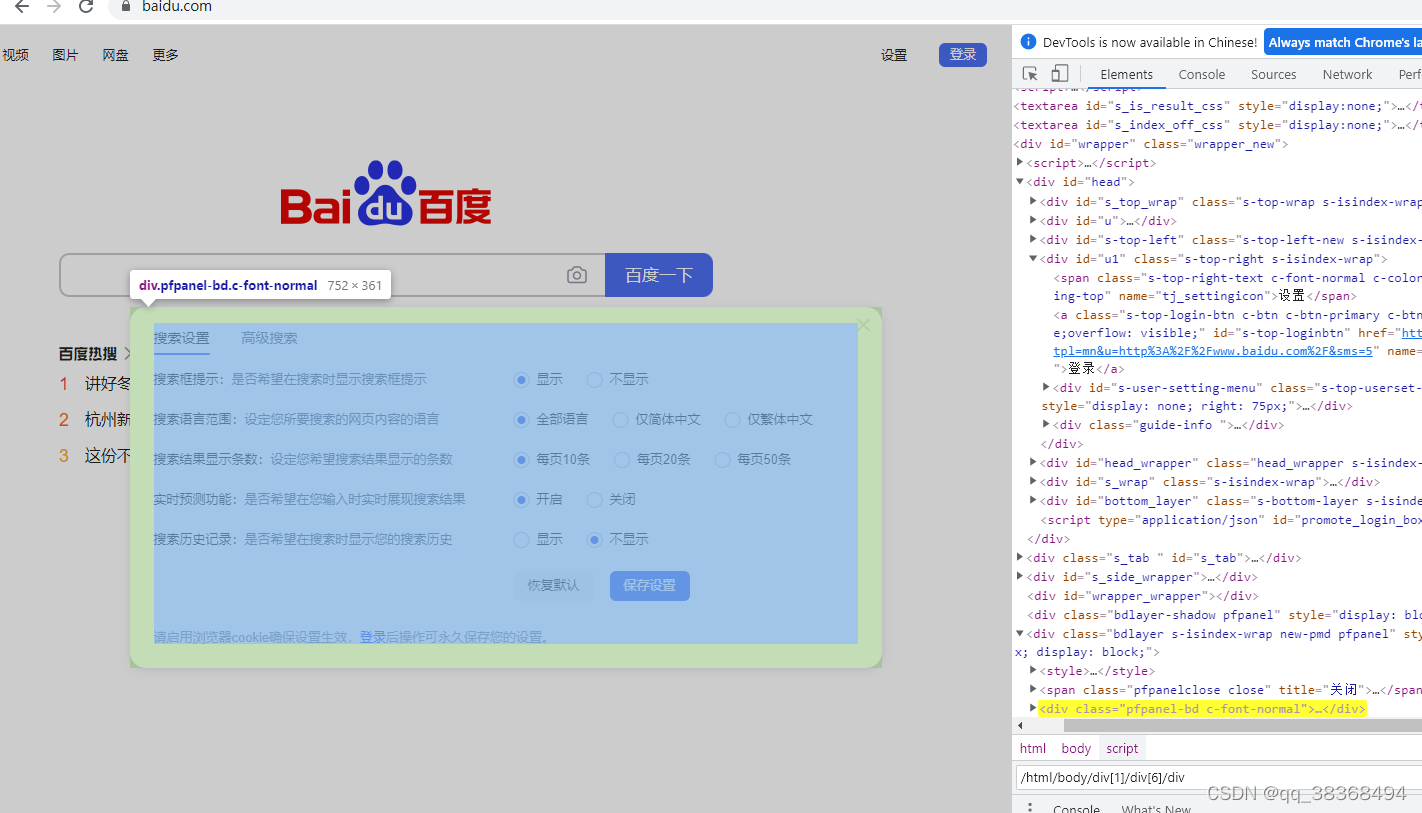Expand the div id="s_tab" node

[x=1020, y=558]
